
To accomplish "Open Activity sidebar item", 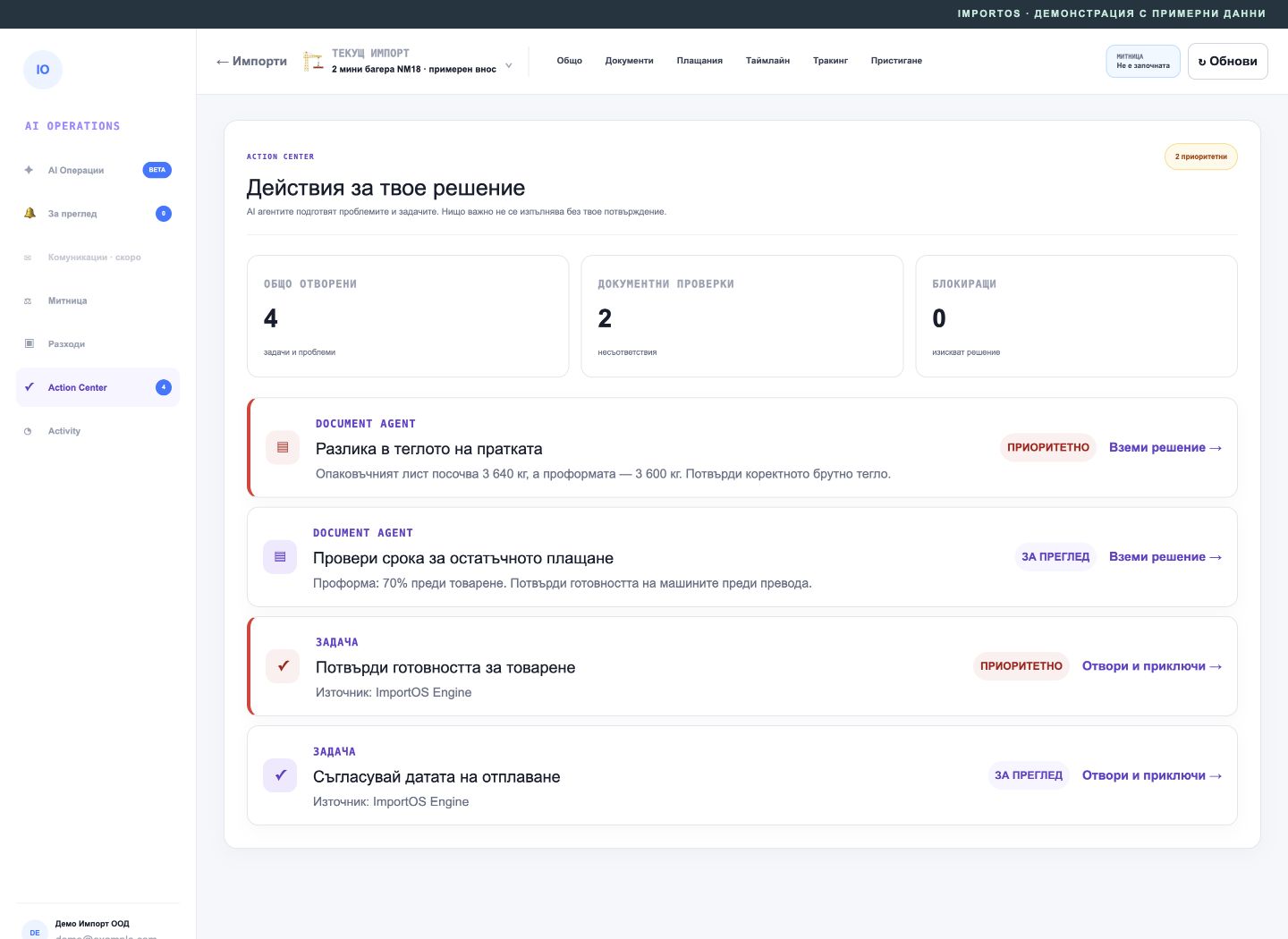I will coord(97,431).
